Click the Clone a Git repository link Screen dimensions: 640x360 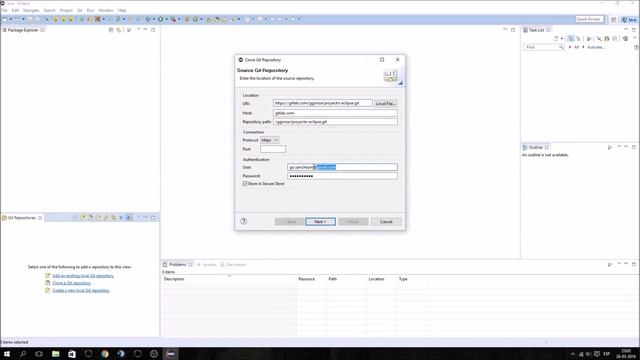(x=71, y=283)
